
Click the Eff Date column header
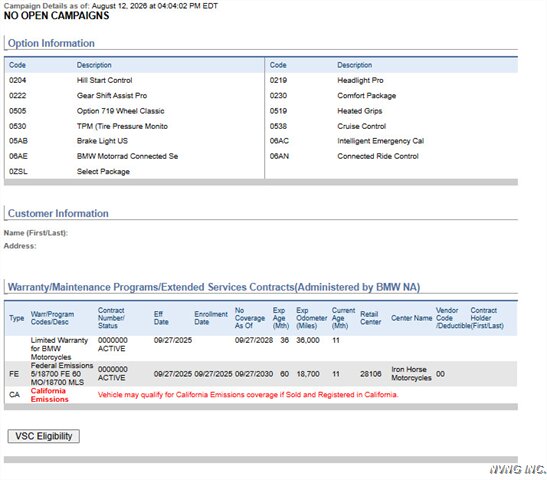pyautogui.click(x=161, y=318)
